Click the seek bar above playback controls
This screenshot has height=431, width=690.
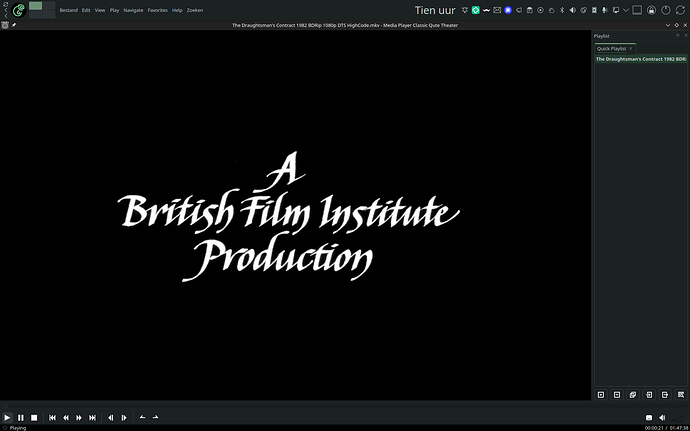click(345, 405)
